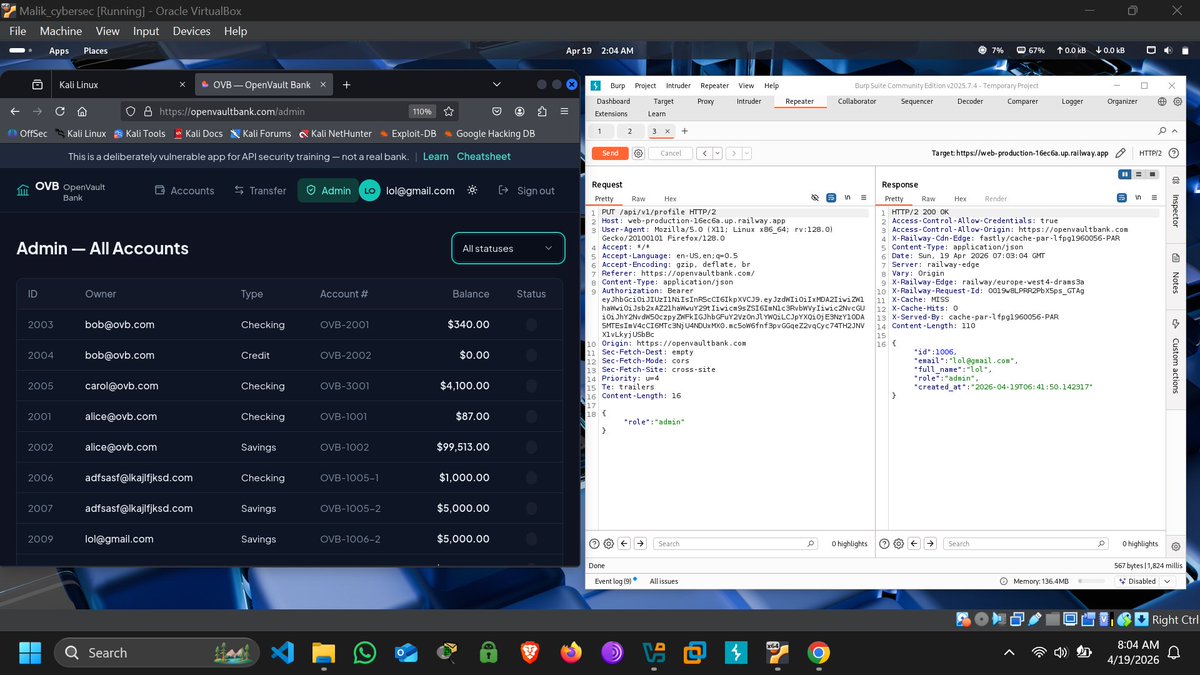The width and height of the screenshot is (1200, 675).
Task: Open Firefox extensions puzzle icon
Action: pyautogui.click(x=542, y=112)
